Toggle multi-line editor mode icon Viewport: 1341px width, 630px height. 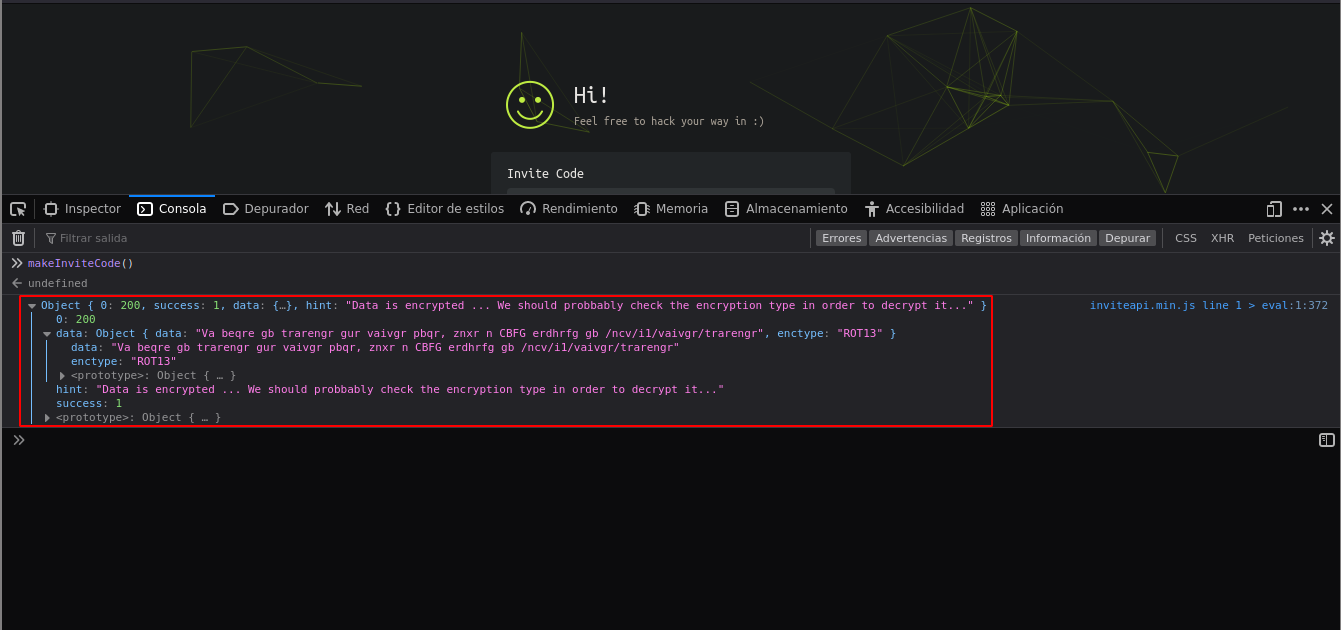point(1327,440)
